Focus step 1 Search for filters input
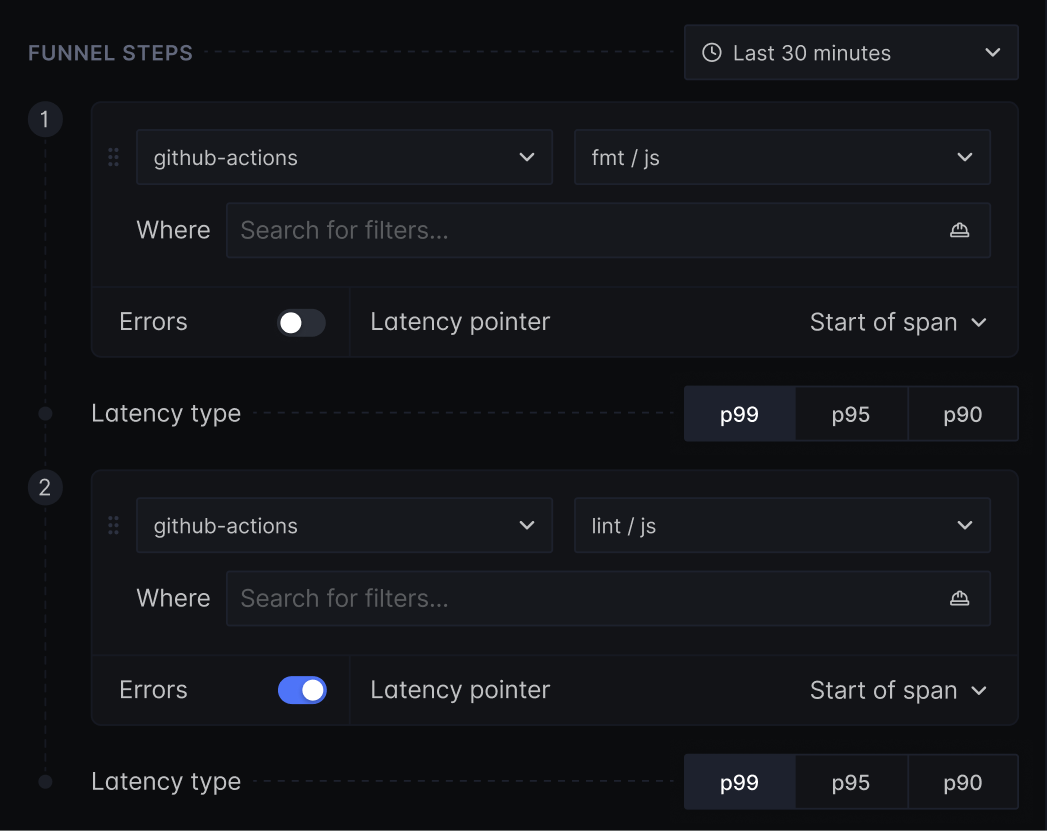The width and height of the screenshot is (1047, 831). click(580, 230)
